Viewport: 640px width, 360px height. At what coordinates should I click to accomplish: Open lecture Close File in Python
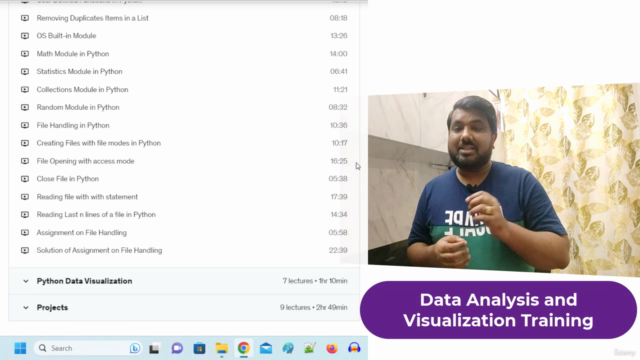(x=68, y=179)
